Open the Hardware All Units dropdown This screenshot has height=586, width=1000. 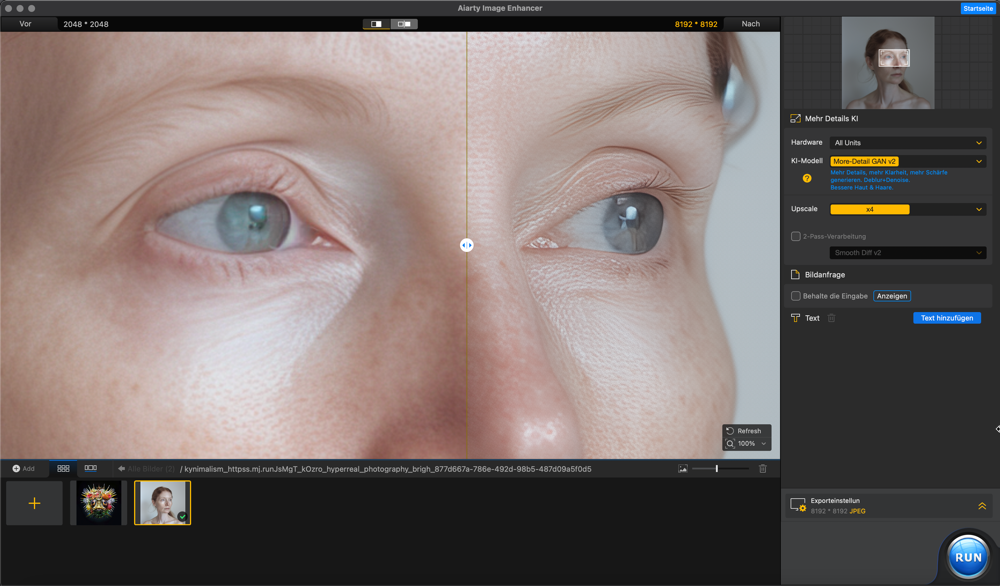point(908,143)
